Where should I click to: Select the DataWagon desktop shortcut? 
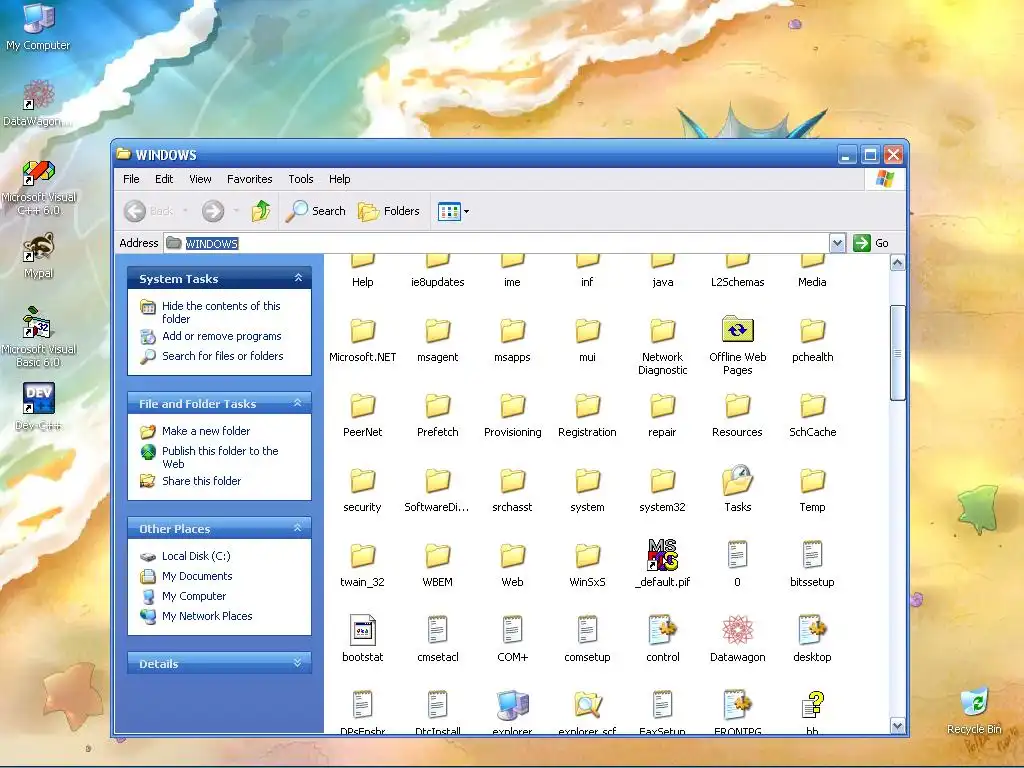(x=38, y=103)
